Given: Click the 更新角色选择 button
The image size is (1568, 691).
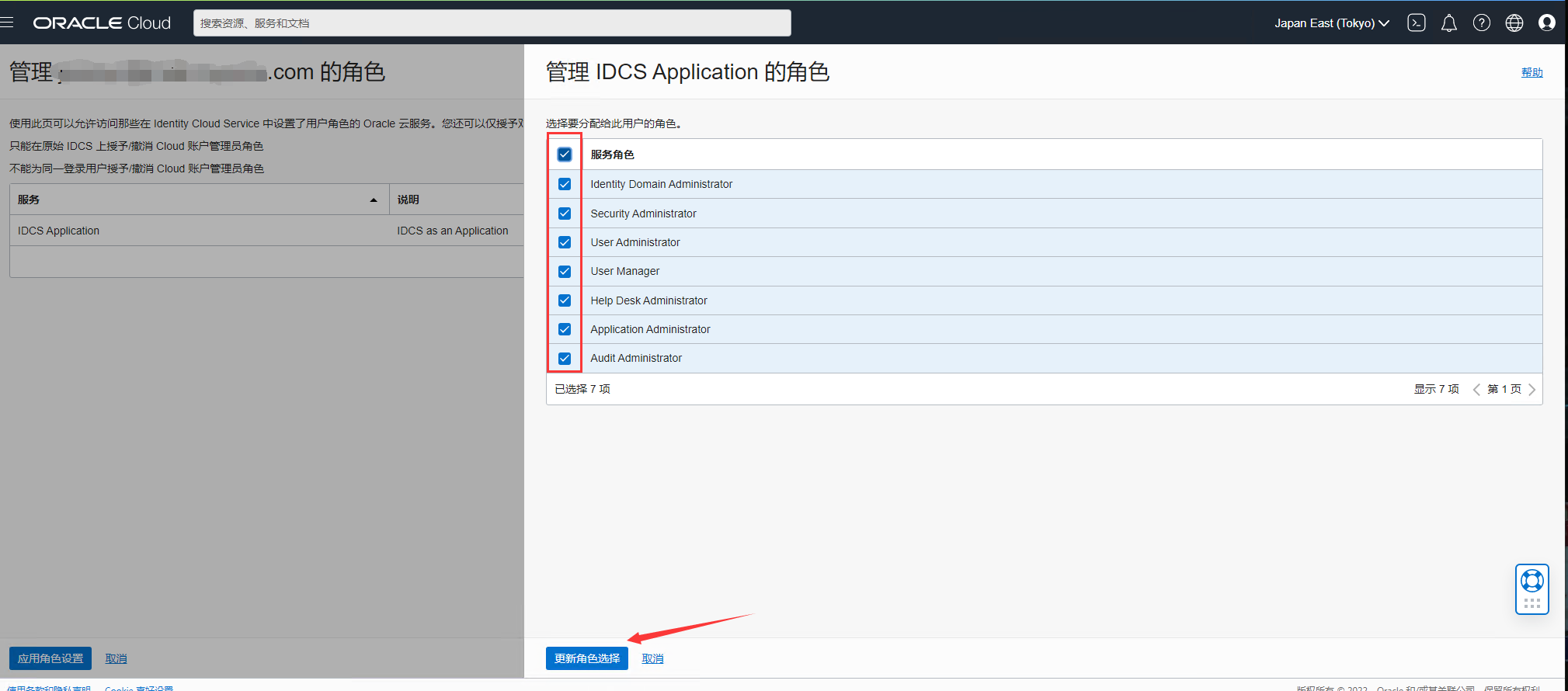Looking at the screenshot, I should [x=587, y=658].
